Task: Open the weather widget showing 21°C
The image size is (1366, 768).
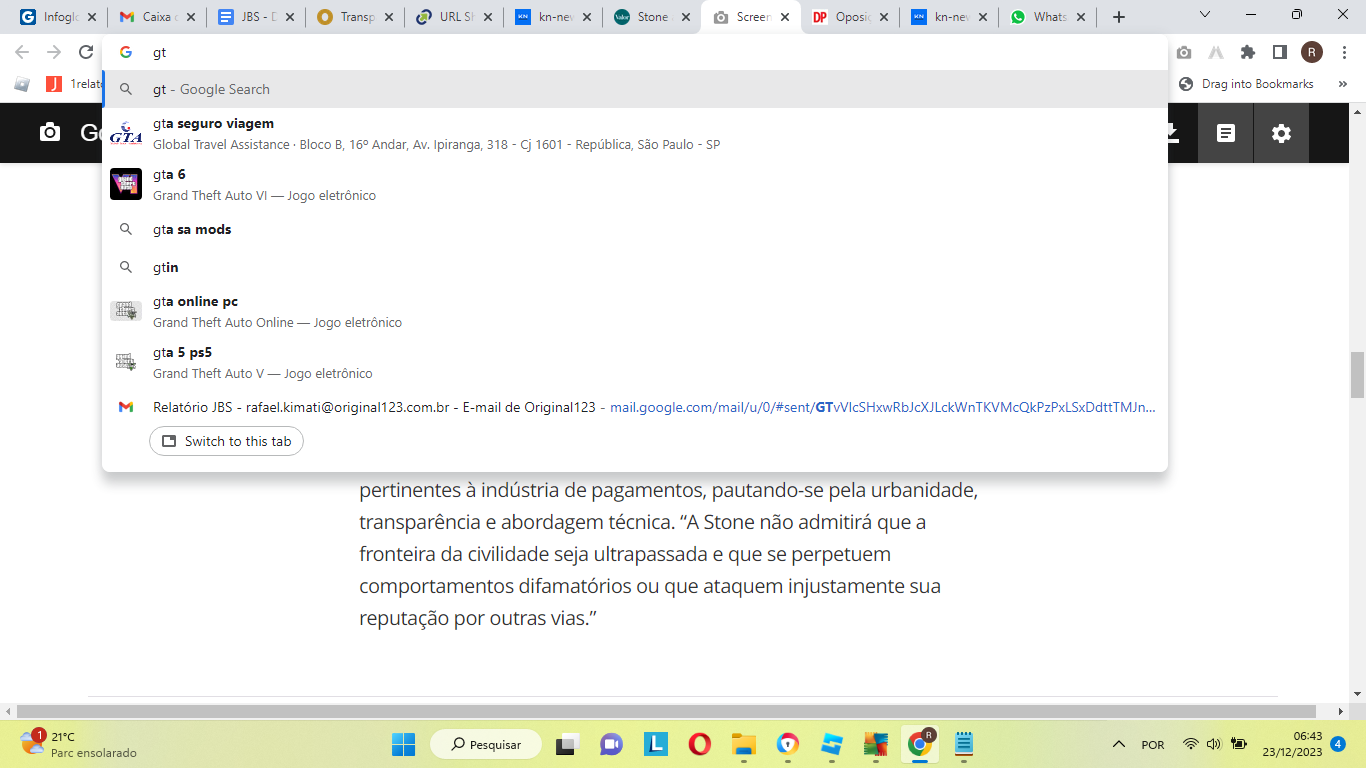Action: 78,744
